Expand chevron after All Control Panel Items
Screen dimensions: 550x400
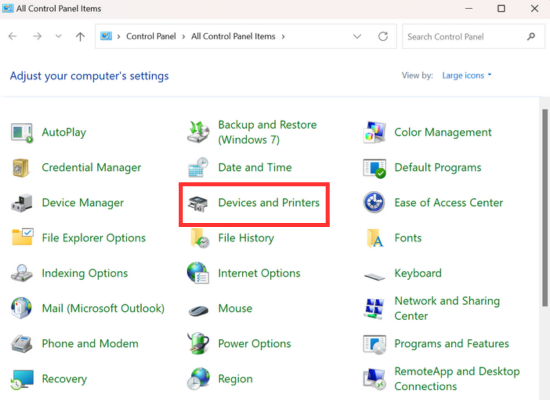tap(283, 37)
